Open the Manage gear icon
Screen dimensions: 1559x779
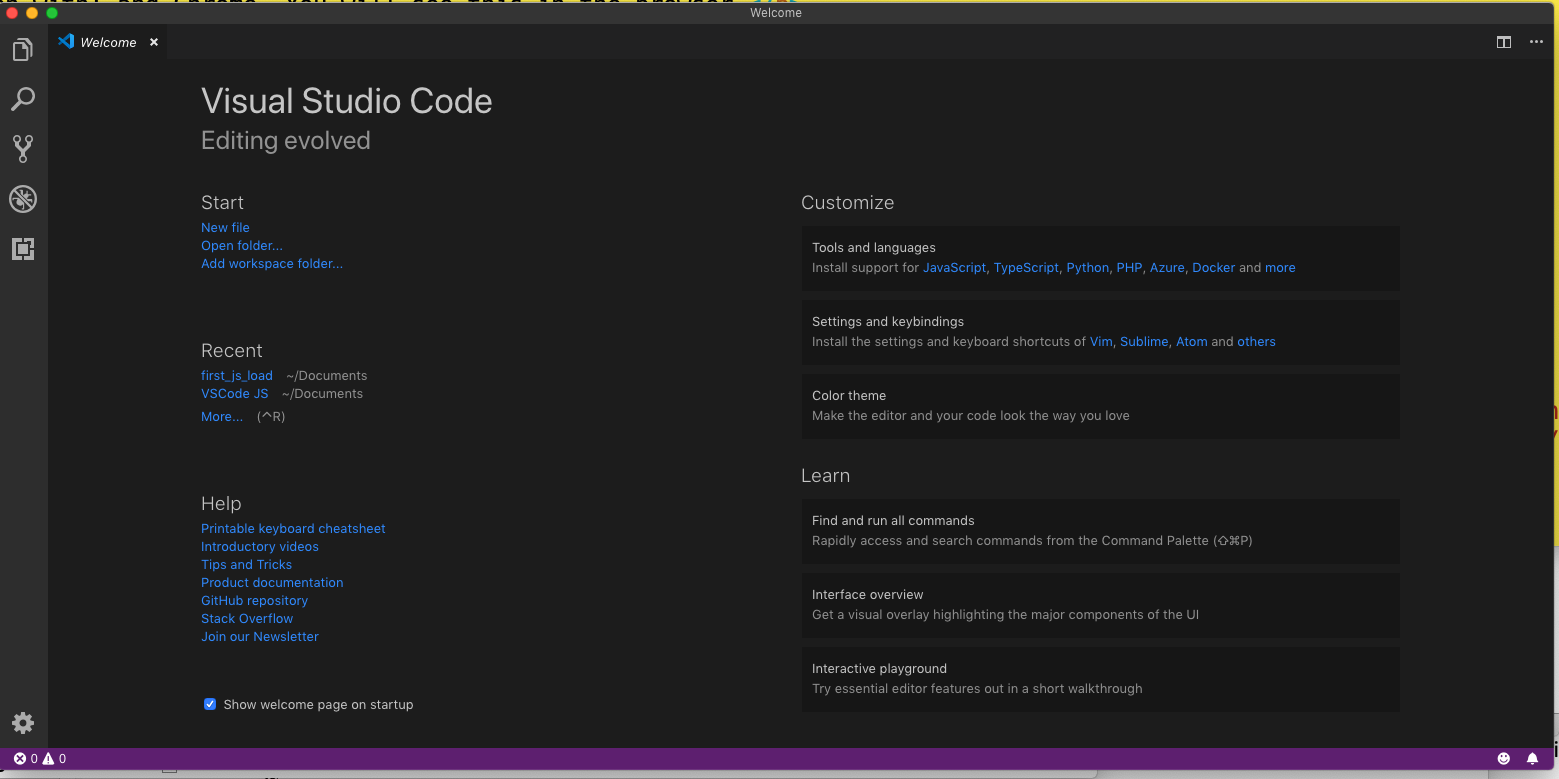pyautogui.click(x=23, y=723)
